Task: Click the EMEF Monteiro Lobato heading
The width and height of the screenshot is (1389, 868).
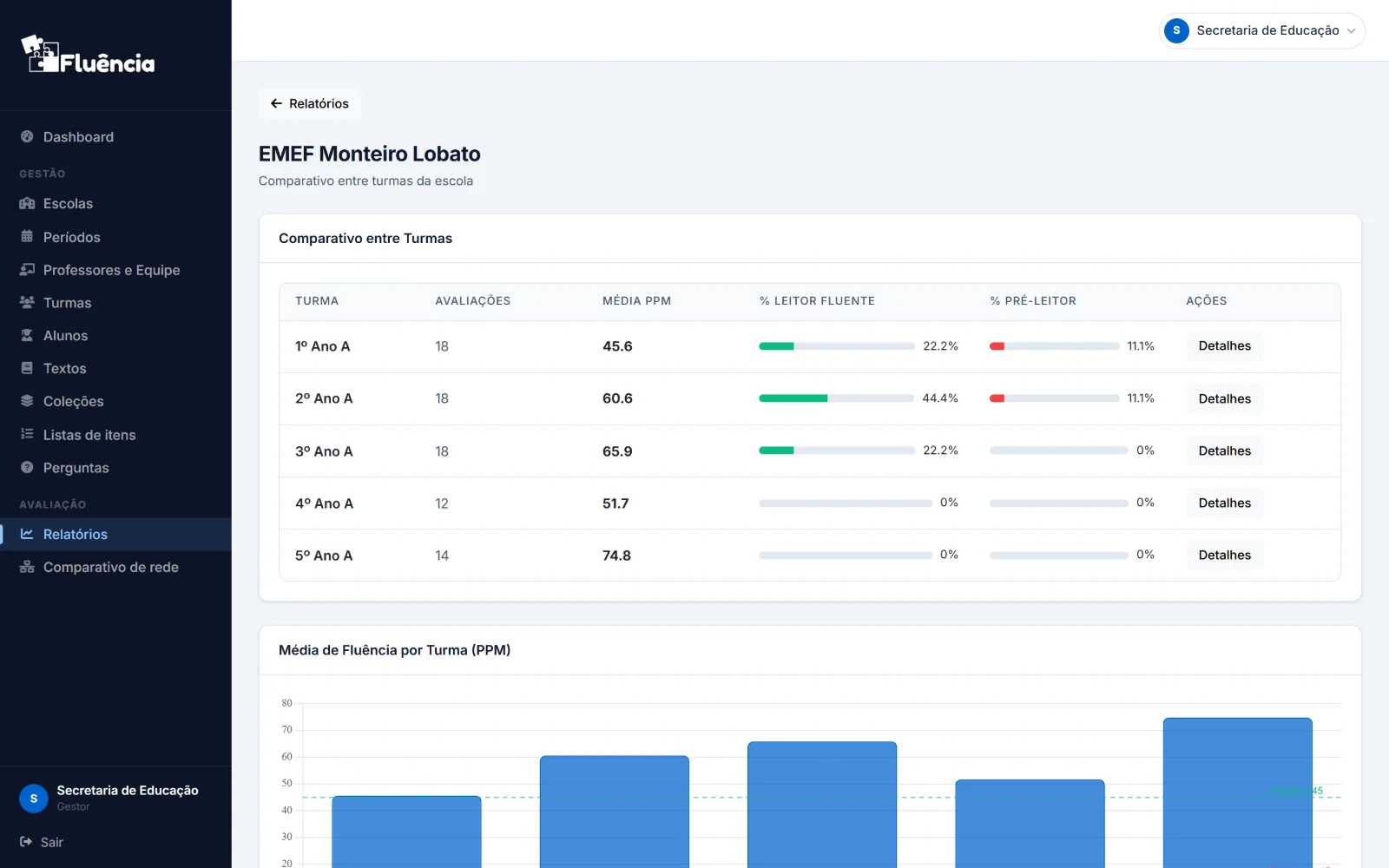Action: [x=369, y=154]
